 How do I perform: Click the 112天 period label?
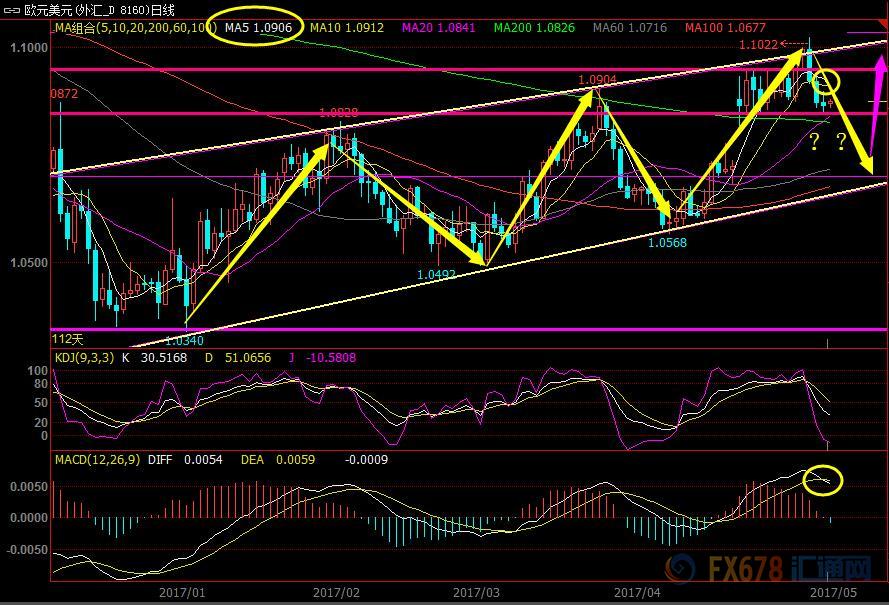(67, 339)
